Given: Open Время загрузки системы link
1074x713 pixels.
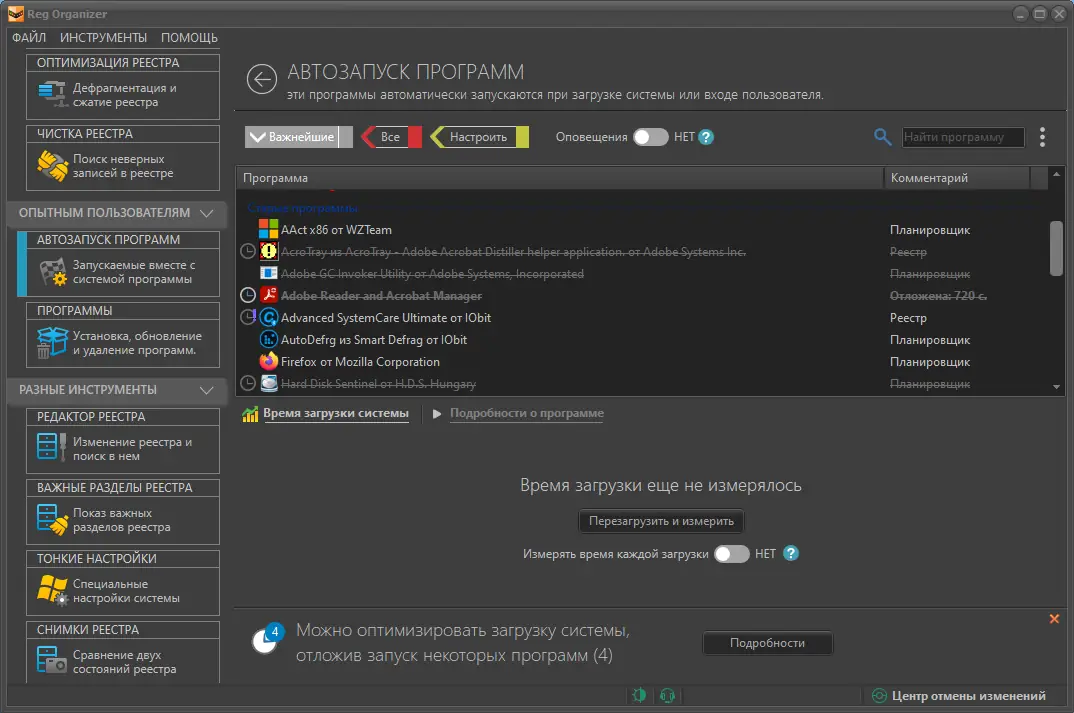Looking at the screenshot, I should tap(336, 414).
